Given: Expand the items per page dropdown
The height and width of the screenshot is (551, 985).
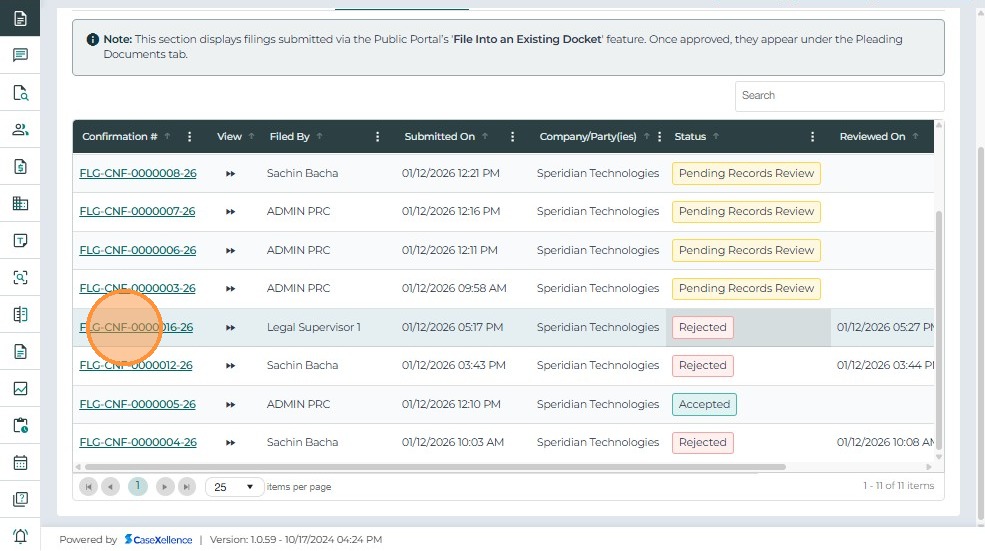Looking at the screenshot, I should 234,487.
